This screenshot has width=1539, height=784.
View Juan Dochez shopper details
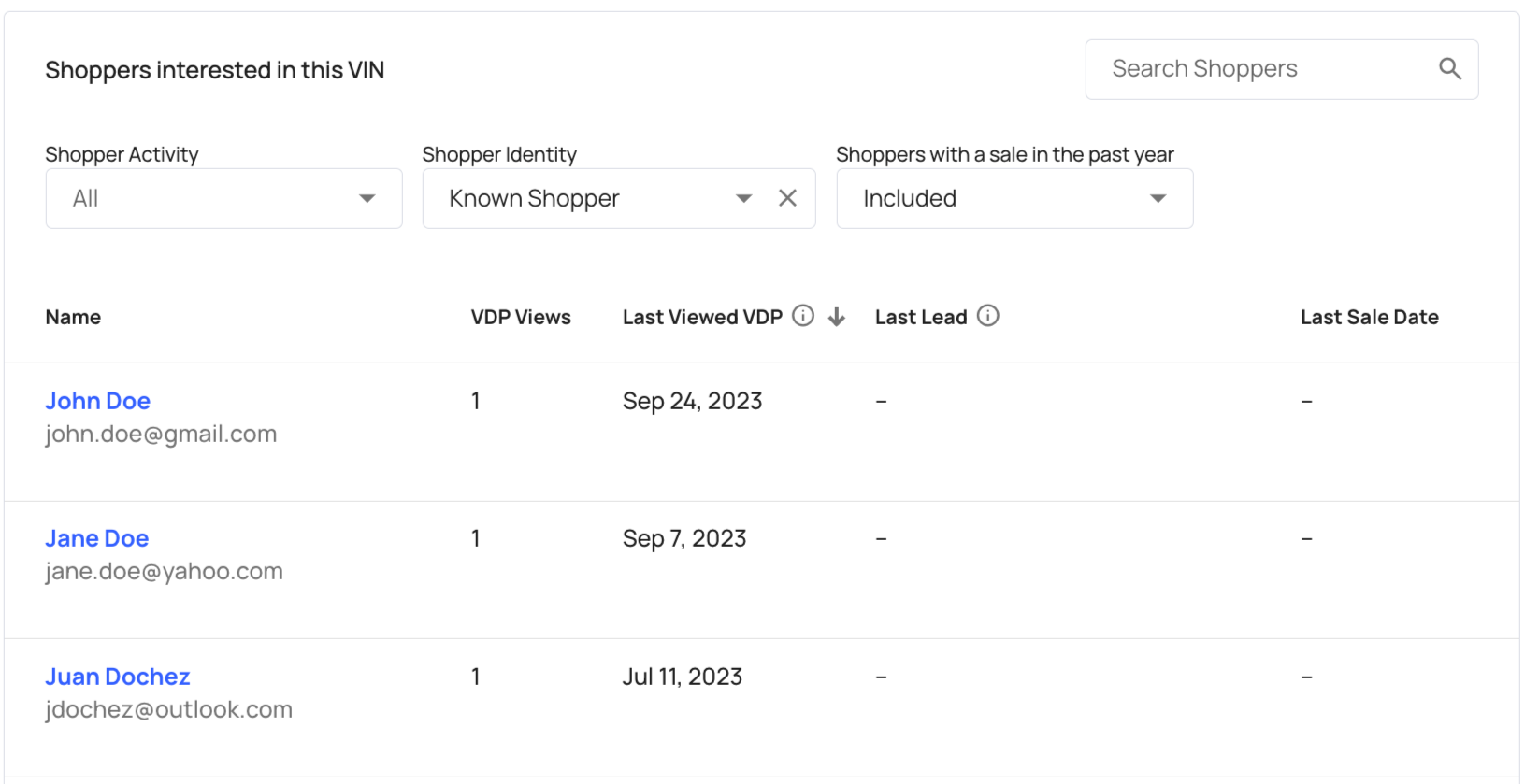coord(118,677)
